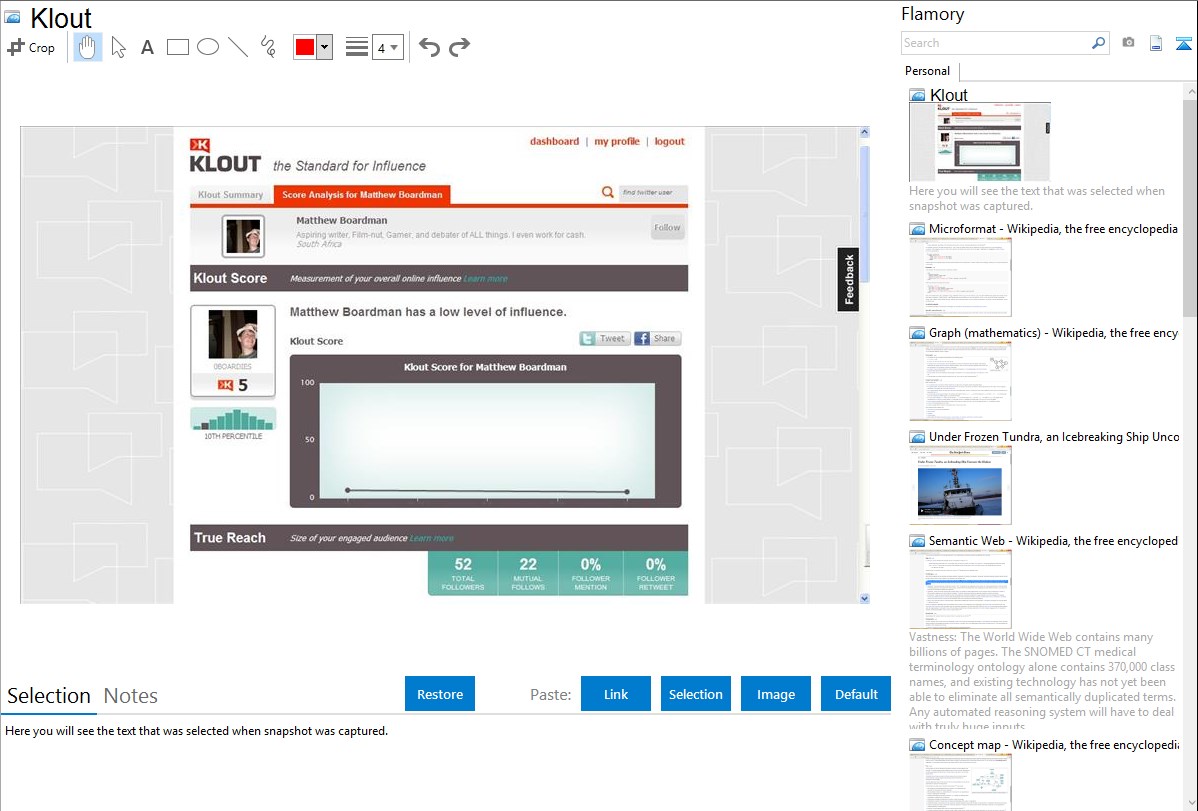Open the Under Frozen Tundra snapshot thumbnail
The image size is (1198, 811).
(x=960, y=485)
